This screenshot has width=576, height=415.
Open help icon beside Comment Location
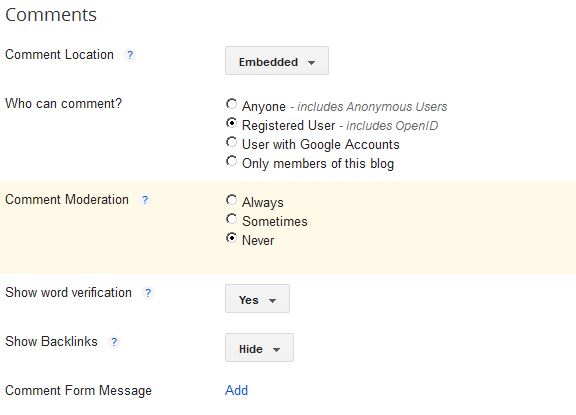(130, 55)
